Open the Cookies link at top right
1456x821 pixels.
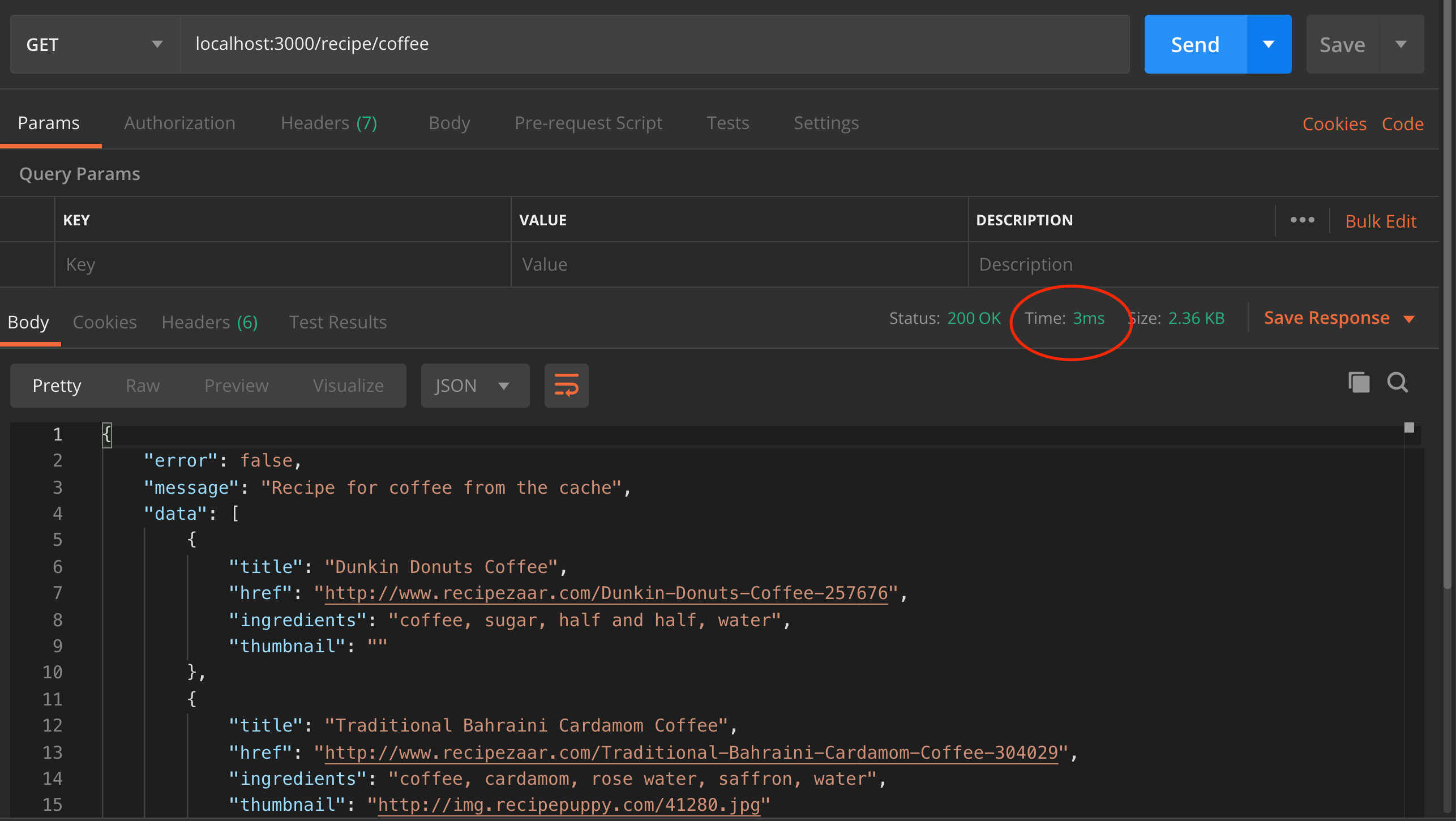tap(1334, 124)
